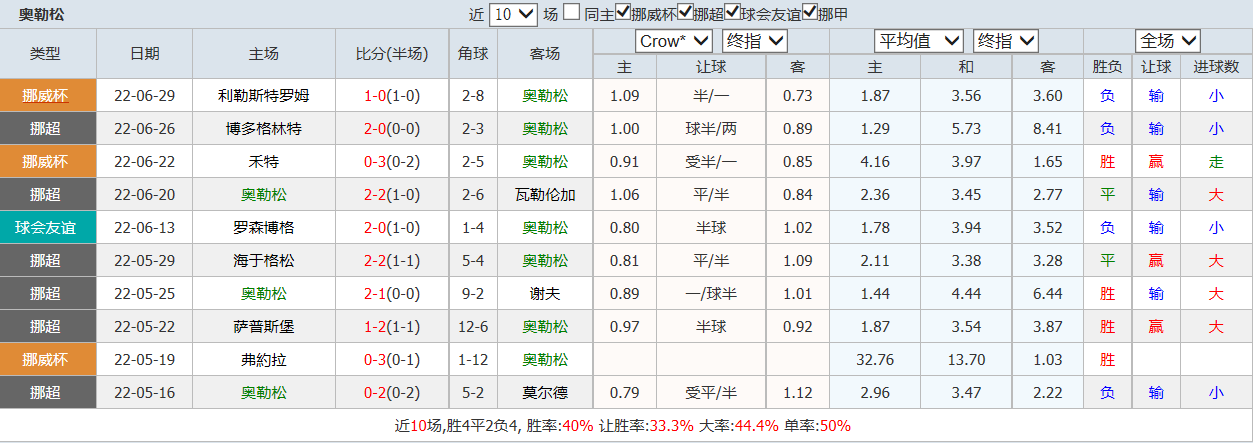Click the handicap 受平/半 cell
The image size is (1254, 443).
pyautogui.click(x=711, y=393)
